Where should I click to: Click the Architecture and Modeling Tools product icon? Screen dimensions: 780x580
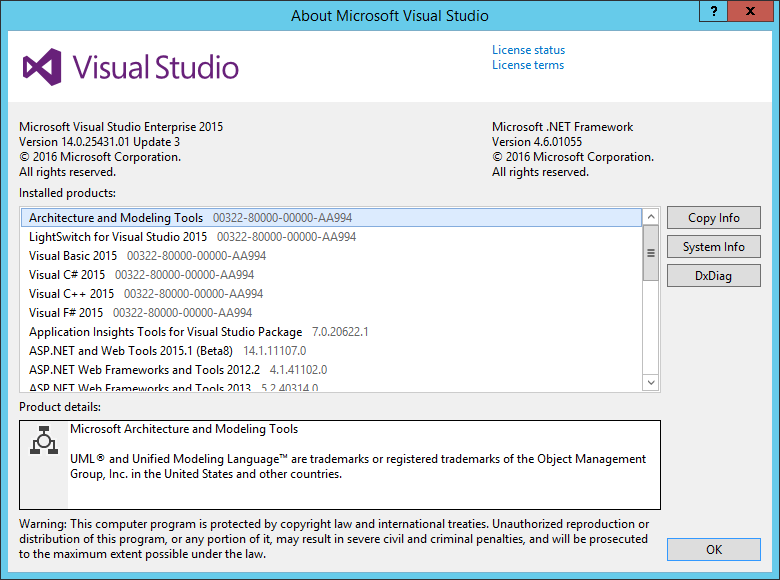click(x=44, y=440)
